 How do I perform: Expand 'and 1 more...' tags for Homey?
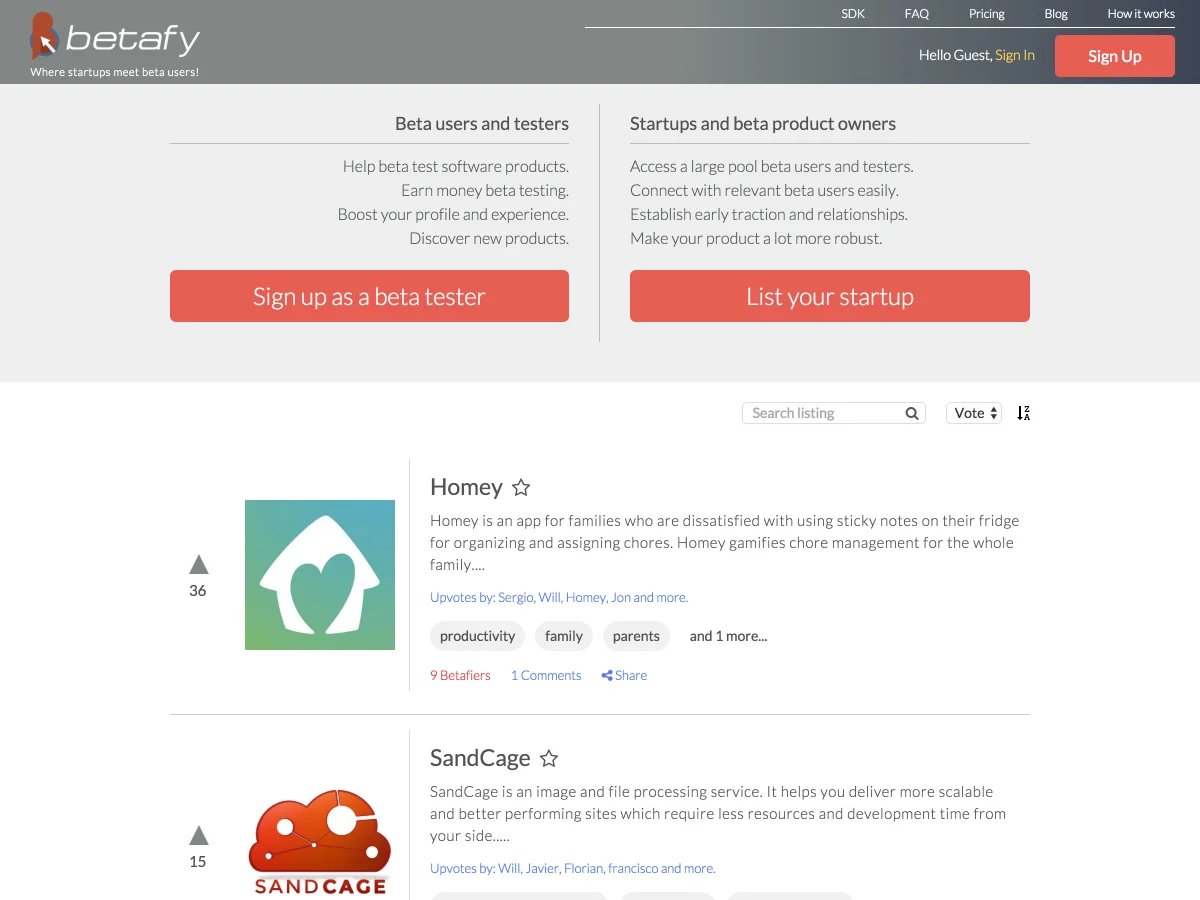pyautogui.click(x=728, y=636)
